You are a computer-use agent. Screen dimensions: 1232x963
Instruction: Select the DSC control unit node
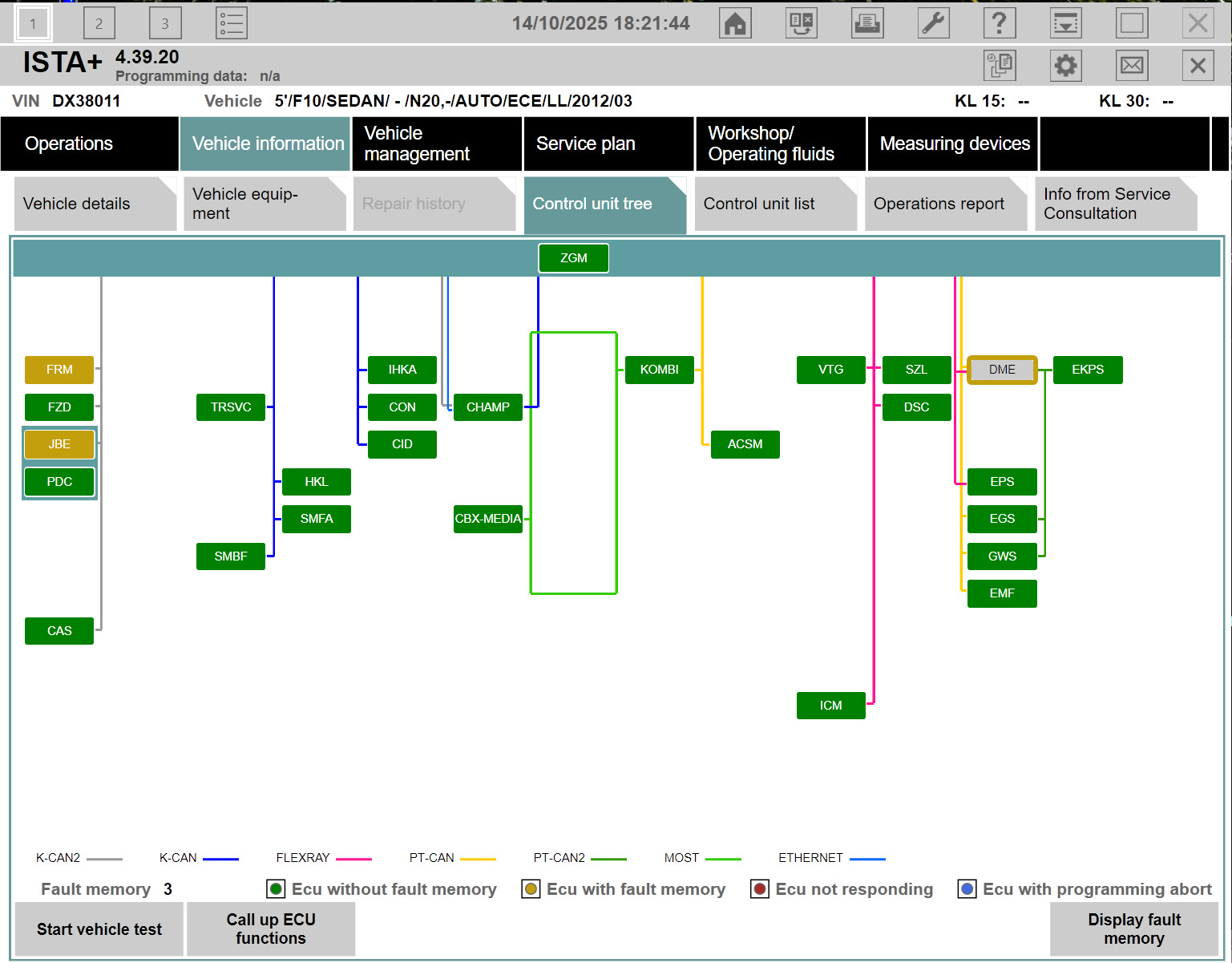[x=917, y=407]
